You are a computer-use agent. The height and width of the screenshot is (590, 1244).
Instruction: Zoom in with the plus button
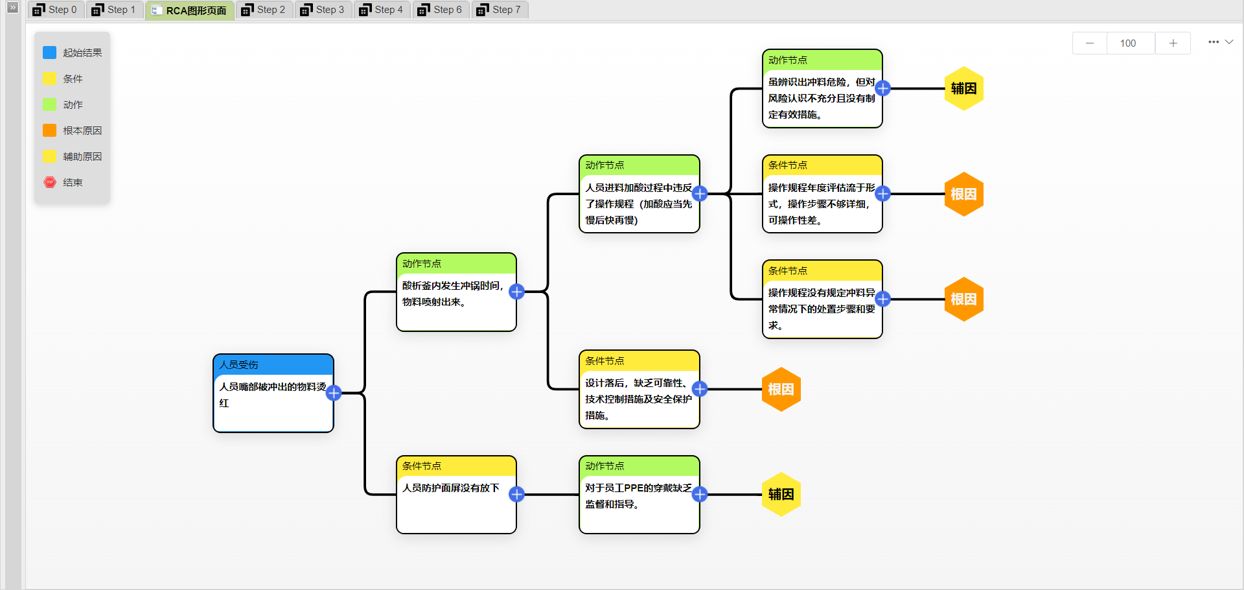(x=1172, y=43)
